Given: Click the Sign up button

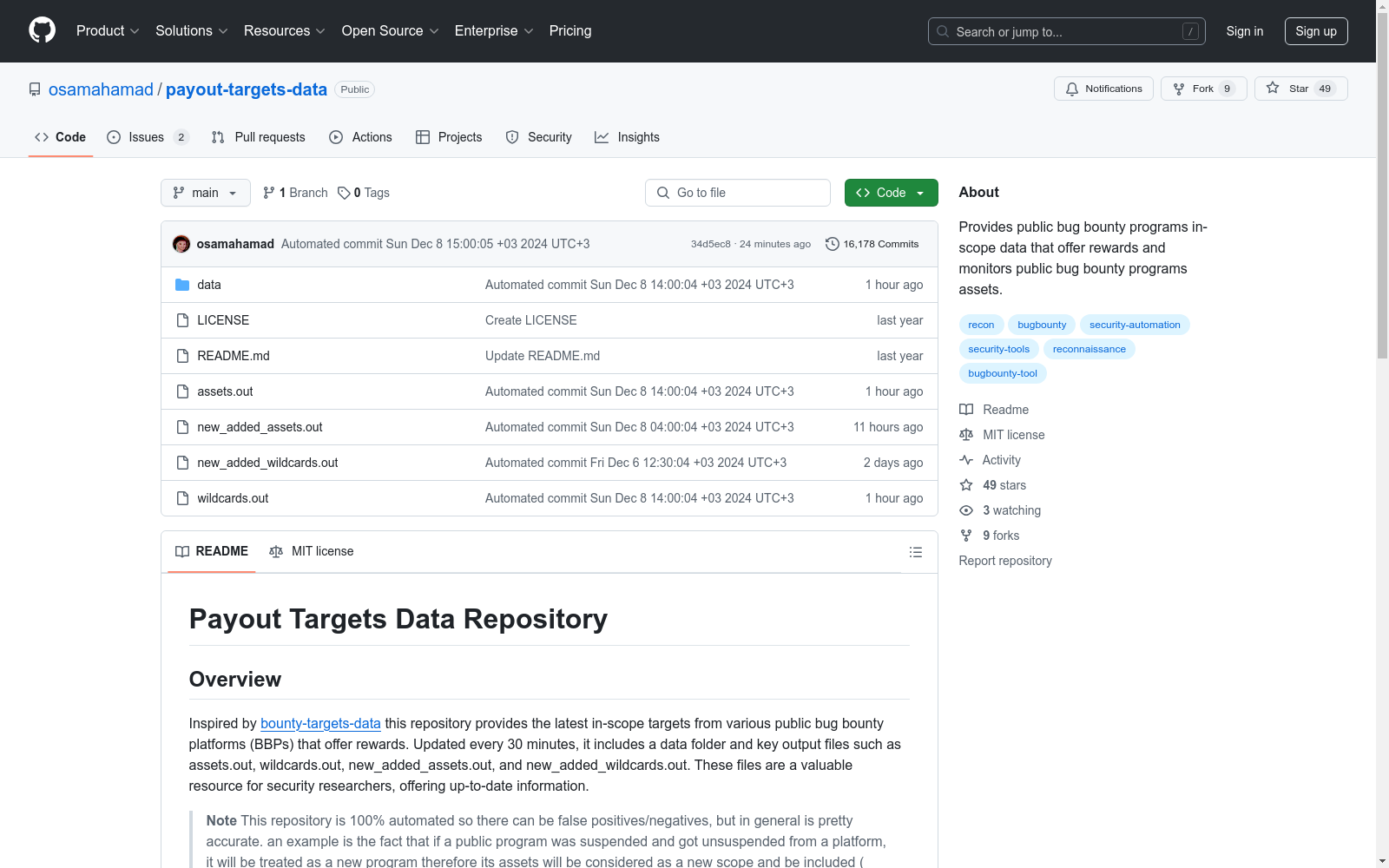Looking at the screenshot, I should pos(1316,31).
